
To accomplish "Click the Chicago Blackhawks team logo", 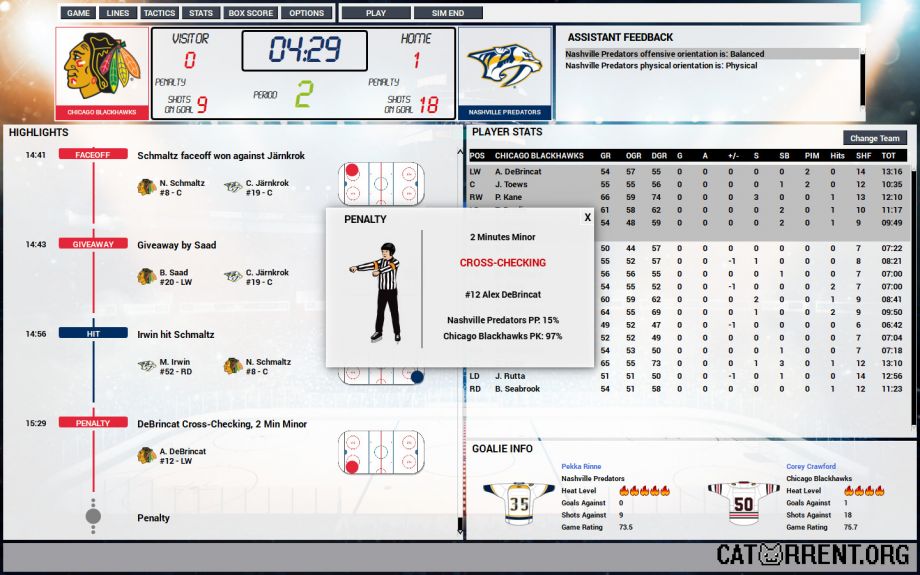I will tap(102, 66).
